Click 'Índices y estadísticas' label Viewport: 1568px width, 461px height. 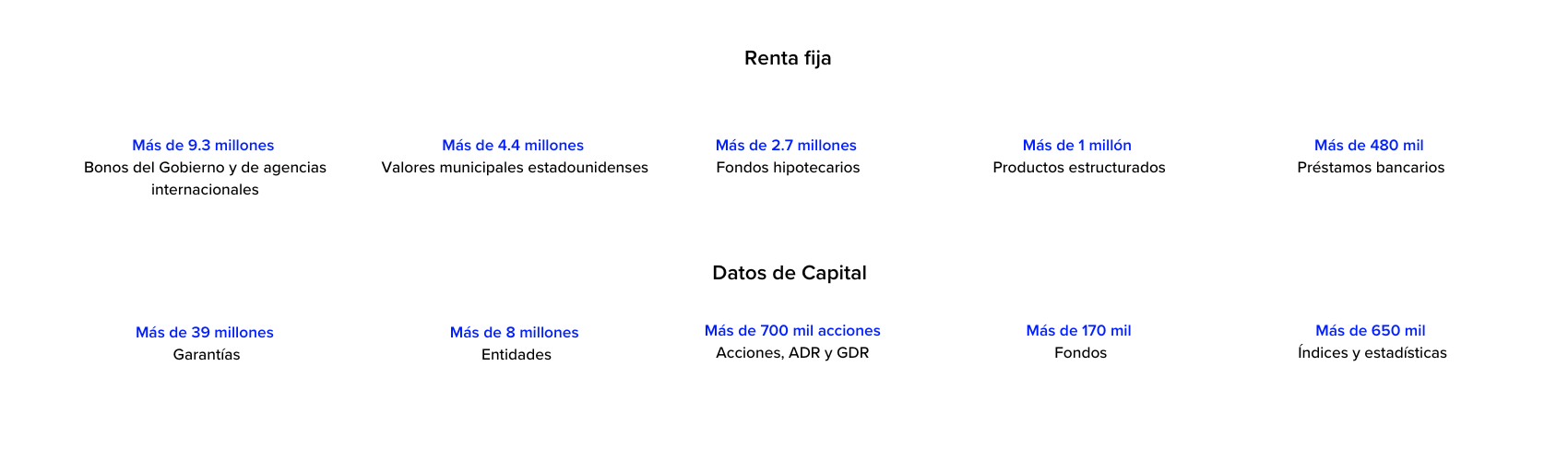point(1372,352)
